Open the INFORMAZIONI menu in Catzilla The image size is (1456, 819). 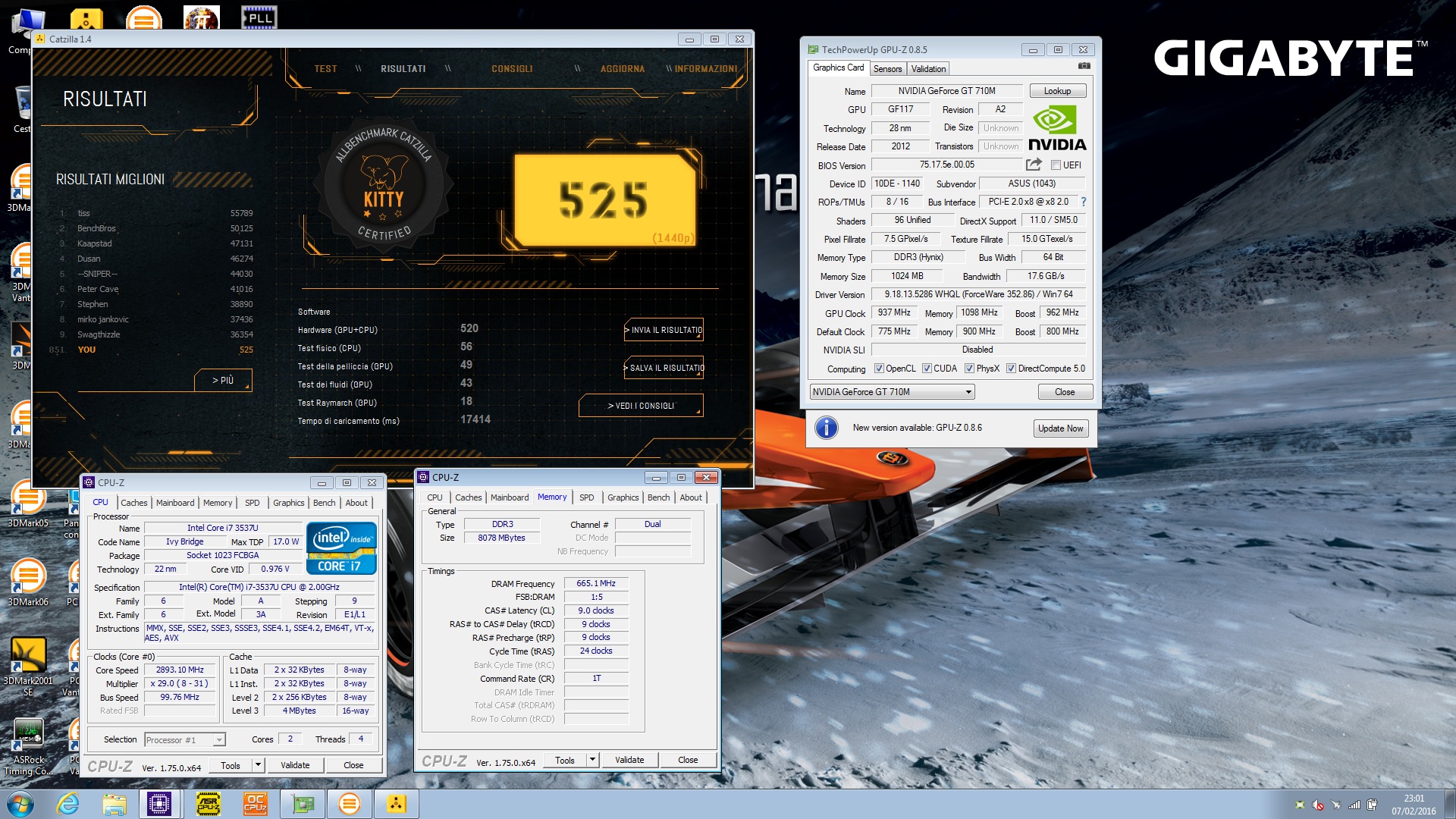(x=705, y=69)
